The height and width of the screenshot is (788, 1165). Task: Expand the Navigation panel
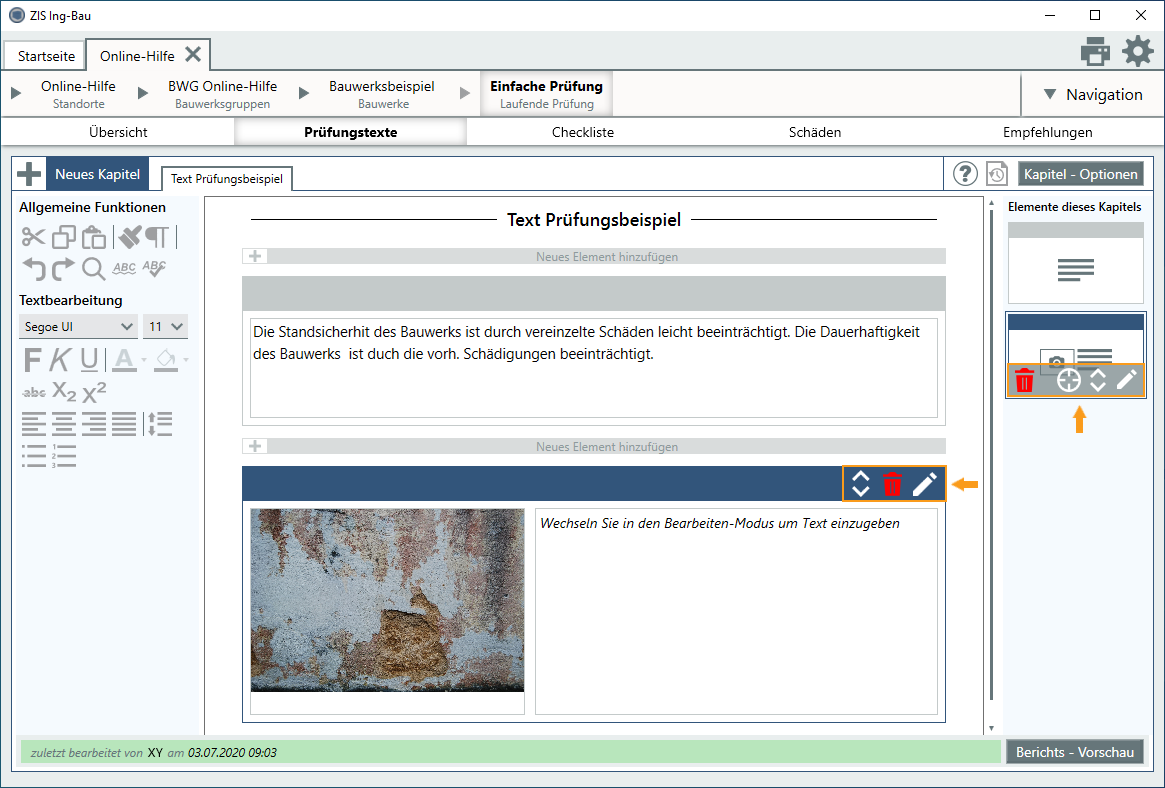[x=1093, y=94]
